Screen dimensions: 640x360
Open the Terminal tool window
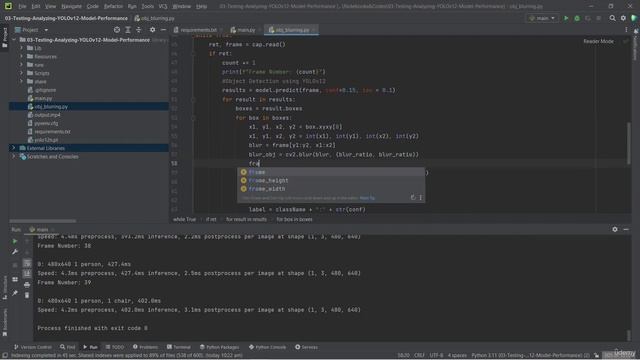[179, 347]
